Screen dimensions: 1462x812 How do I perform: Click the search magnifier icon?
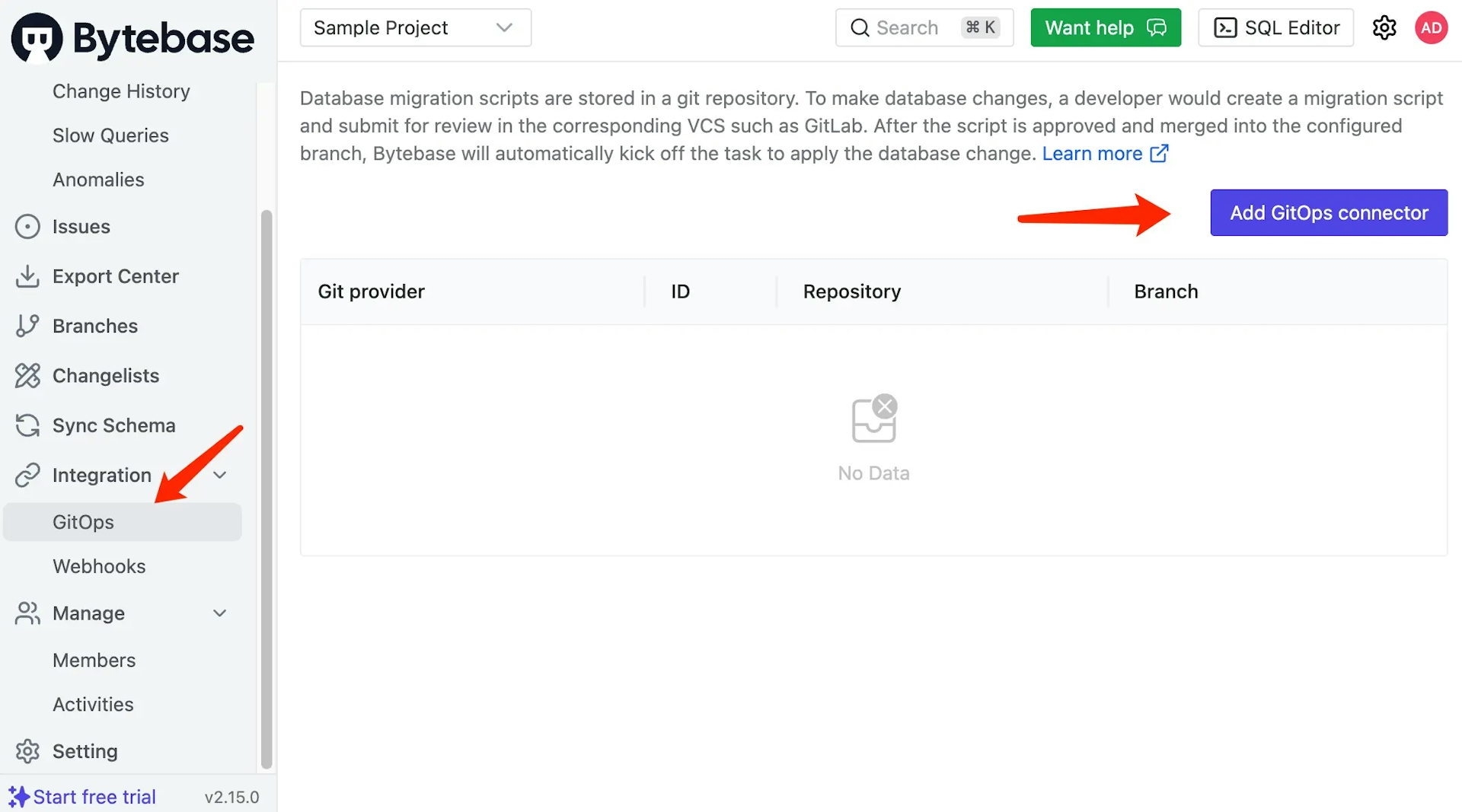tap(860, 28)
